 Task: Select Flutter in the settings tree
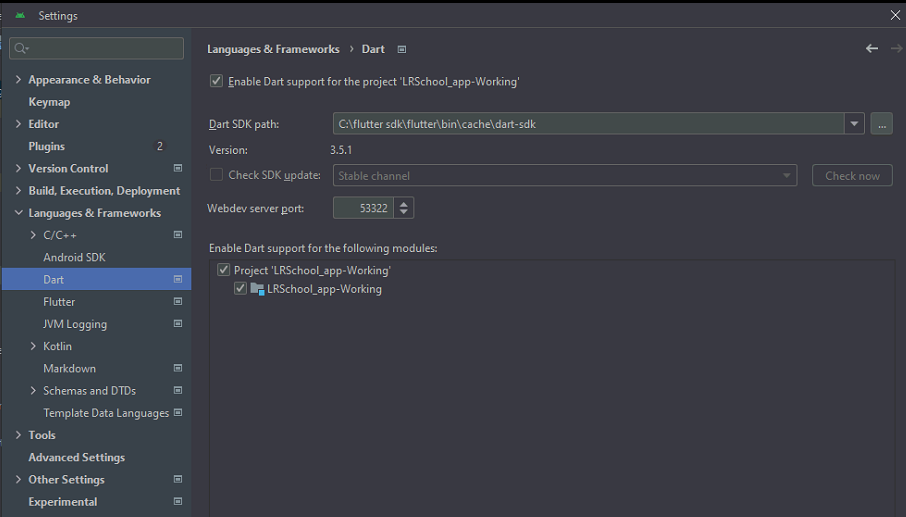[x=59, y=301]
